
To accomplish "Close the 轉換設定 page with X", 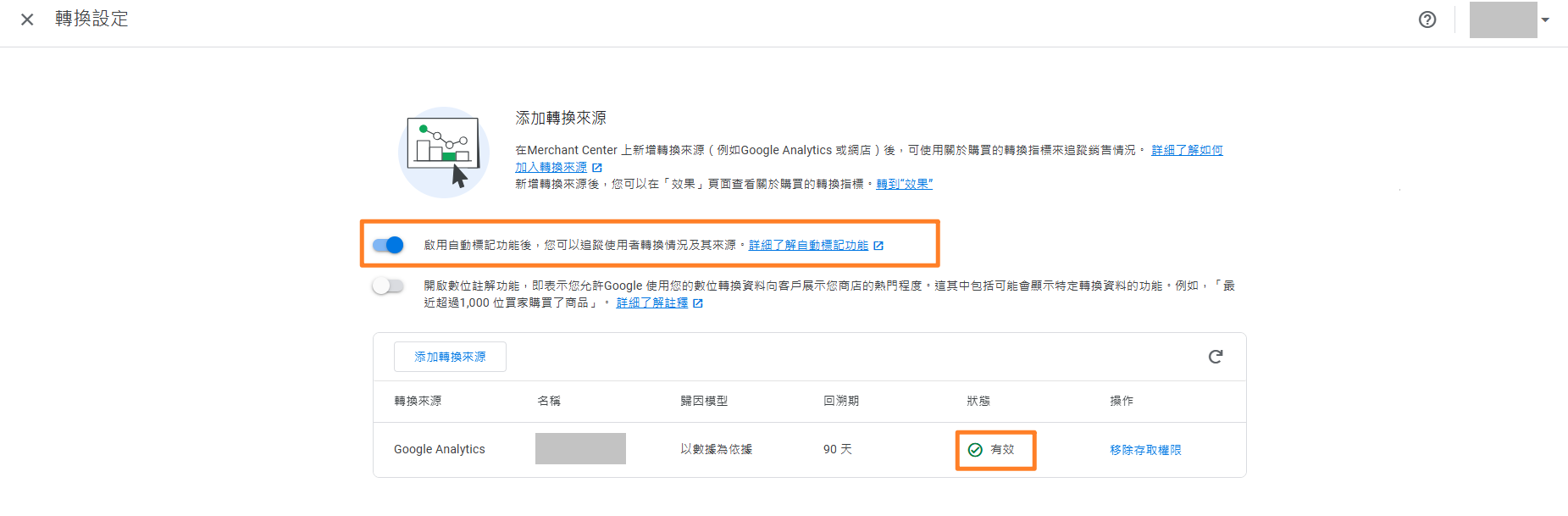I will tap(27, 19).
